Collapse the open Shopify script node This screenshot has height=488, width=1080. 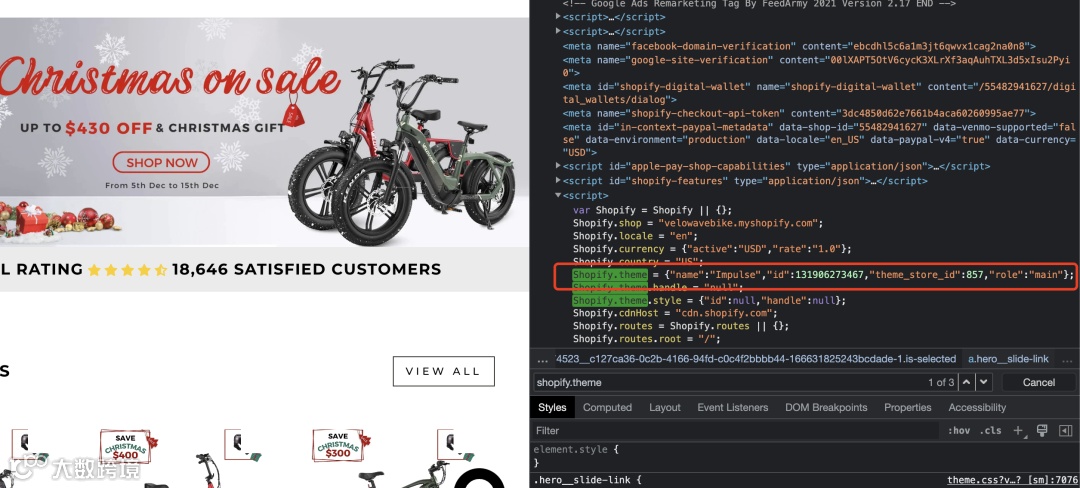pos(559,195)
